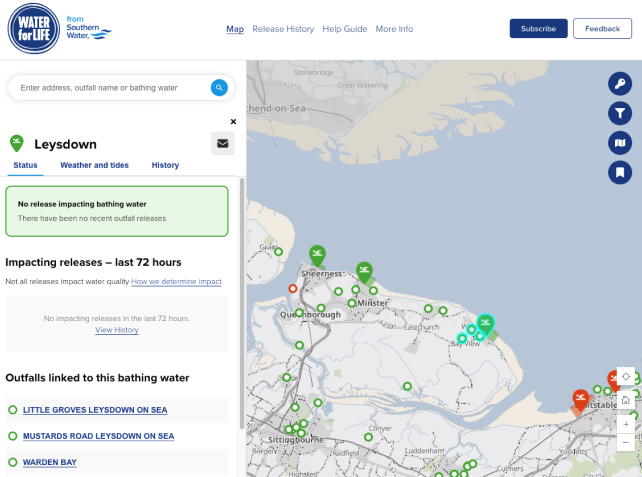The image size is (642, 477).
Task: Click the blue search magnifier button
Action: [219, 88]
